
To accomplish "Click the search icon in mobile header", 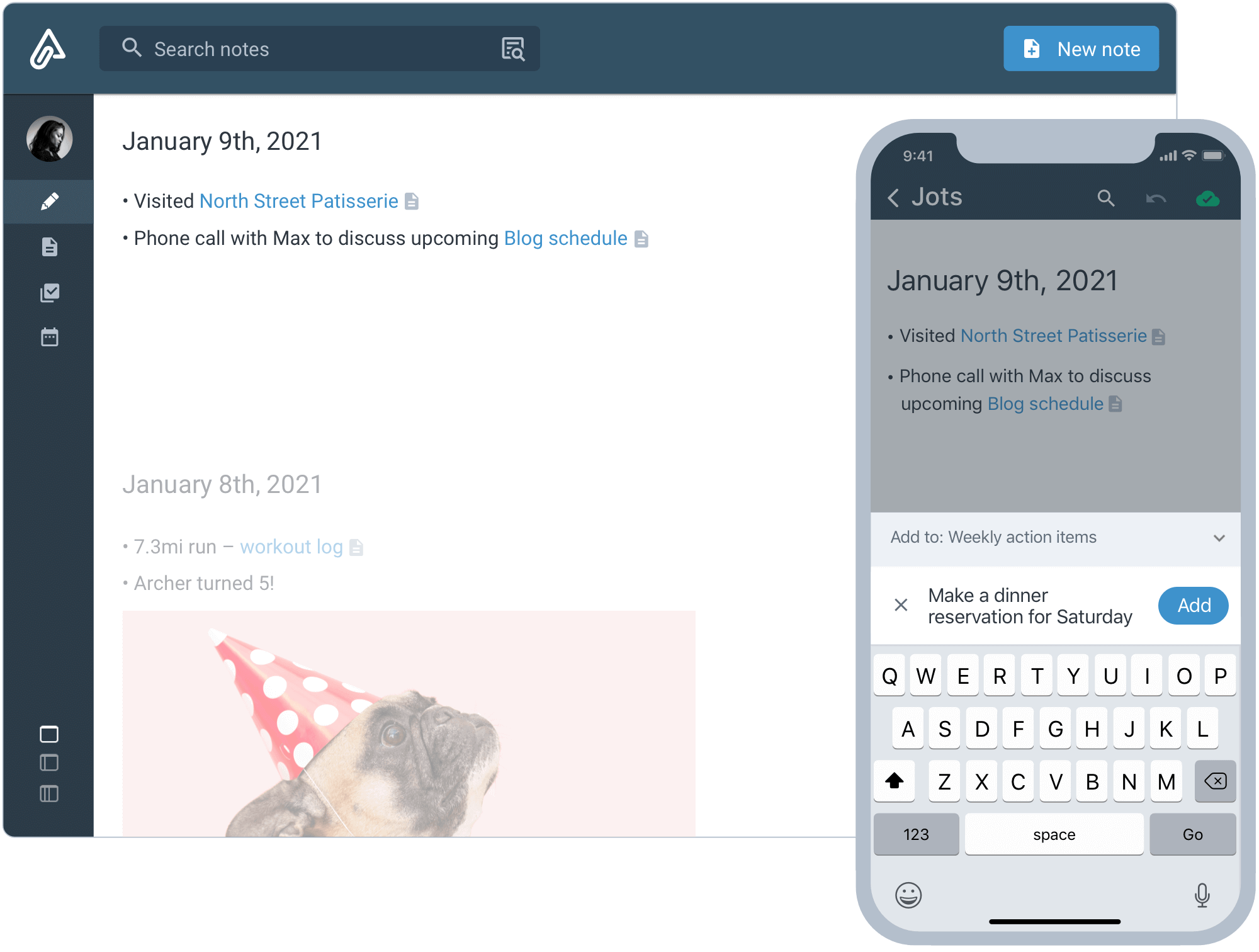I will (x=1108, y=196).
